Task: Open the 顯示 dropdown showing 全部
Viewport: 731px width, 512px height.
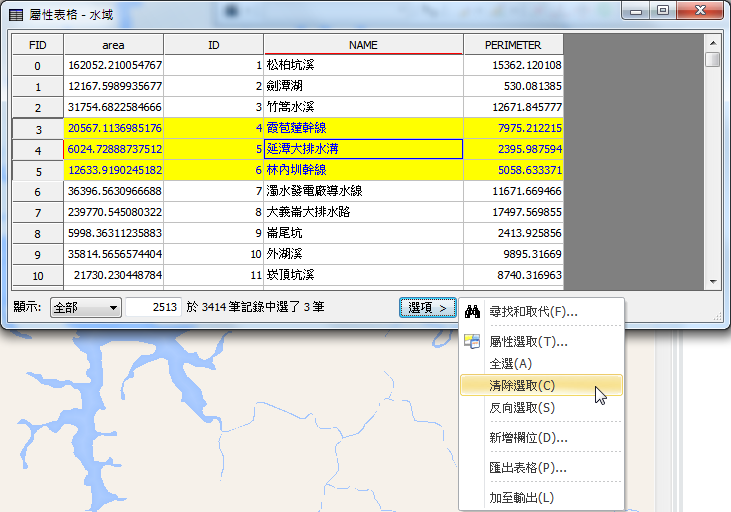Action: tap(86, 308)
